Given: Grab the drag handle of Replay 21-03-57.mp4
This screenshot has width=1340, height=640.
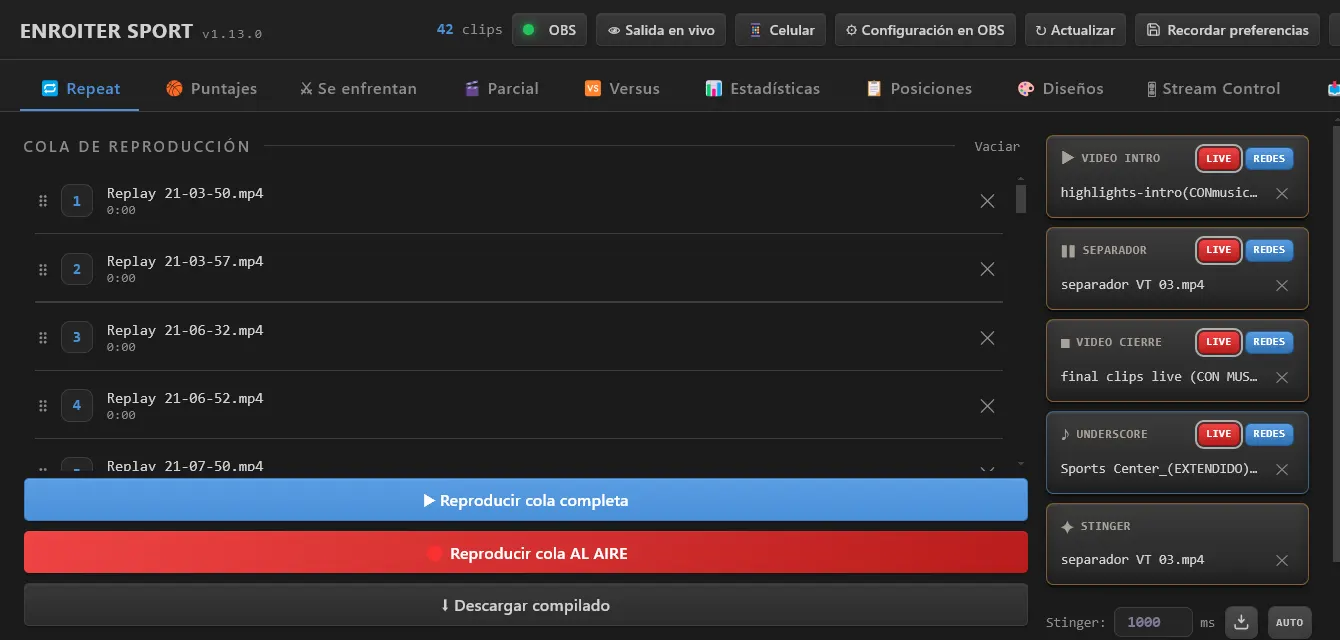Looking at the screenshot, I should [43, 269].
